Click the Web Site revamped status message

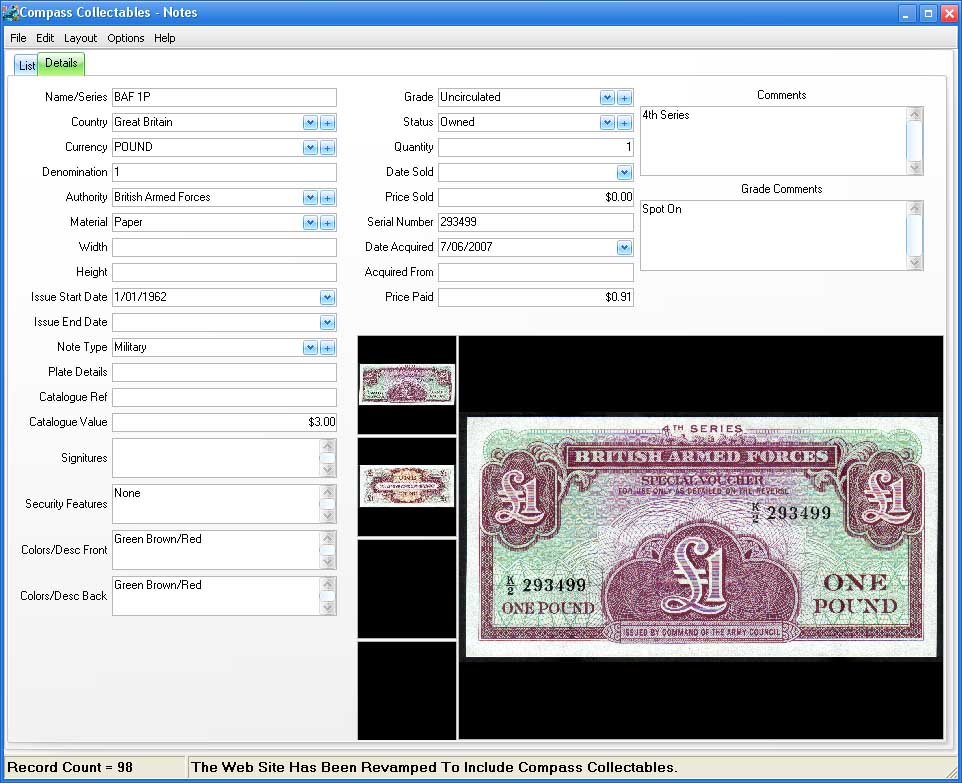point(434,768)
